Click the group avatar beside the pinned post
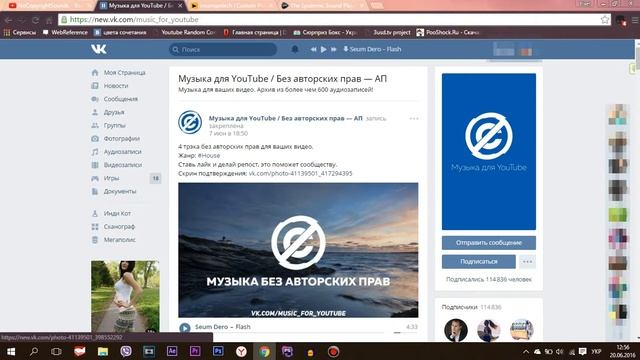This screenshot has width=640, height=360. [x=190, y=122]
